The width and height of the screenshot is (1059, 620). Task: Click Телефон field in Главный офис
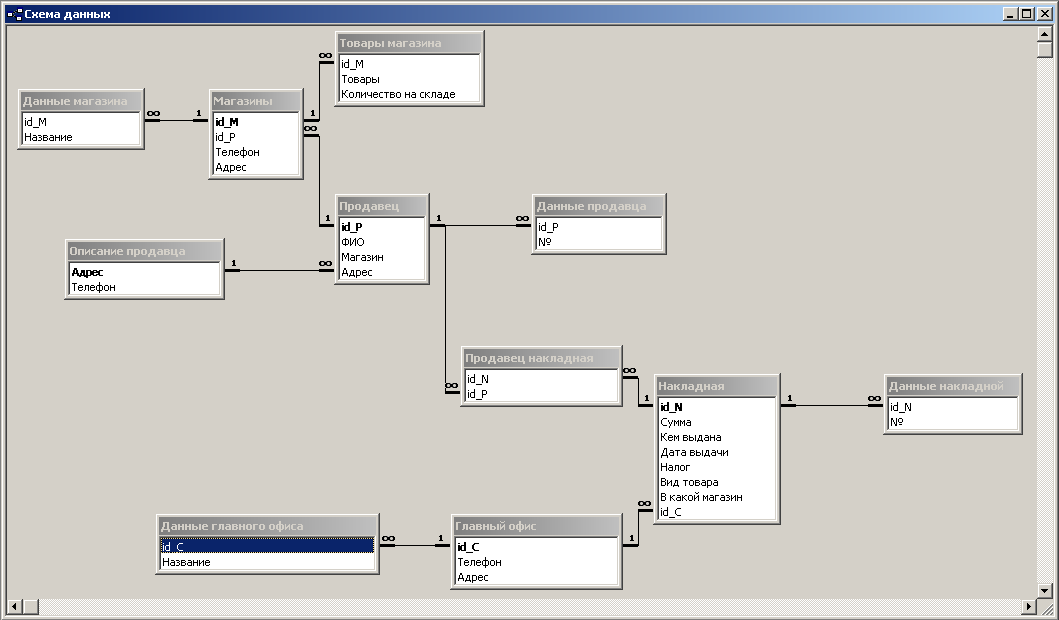tap(536, 562)
